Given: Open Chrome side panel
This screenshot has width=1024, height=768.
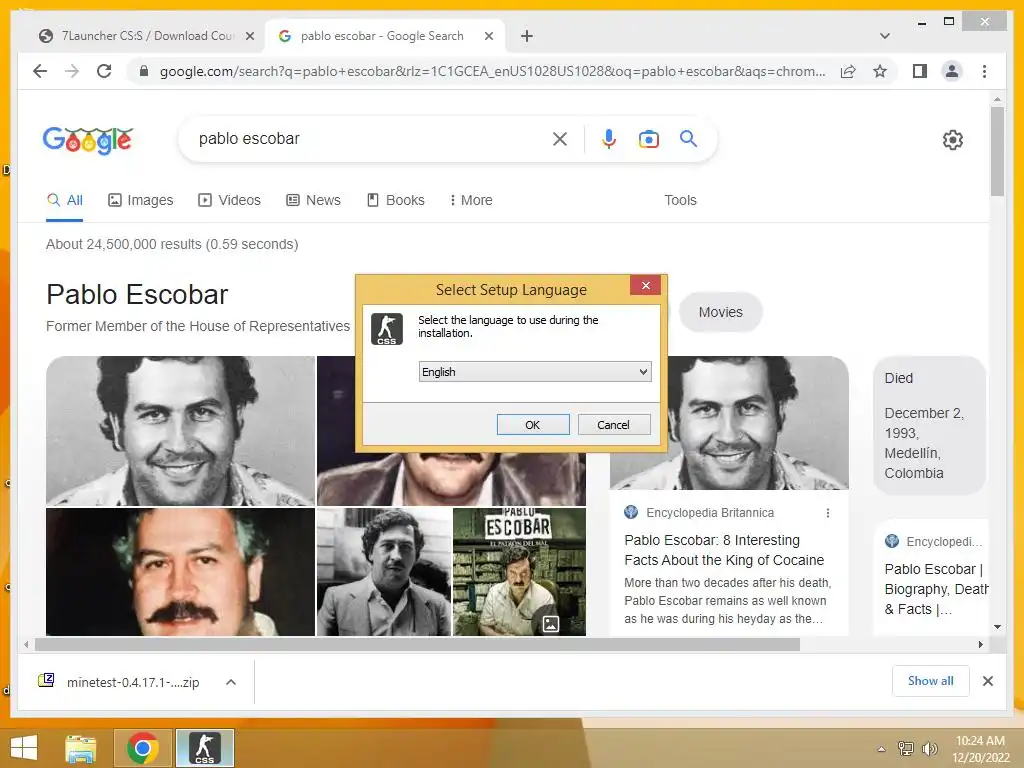Looking at the screenshot, I should [x=920, y=71].
